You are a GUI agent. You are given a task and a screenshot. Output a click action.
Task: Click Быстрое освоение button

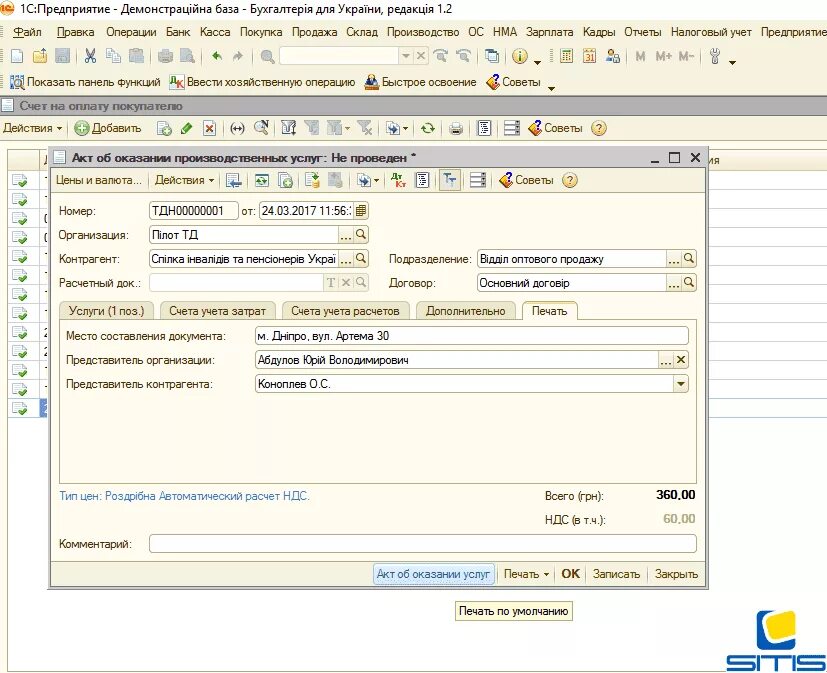[x=420, y=82]
